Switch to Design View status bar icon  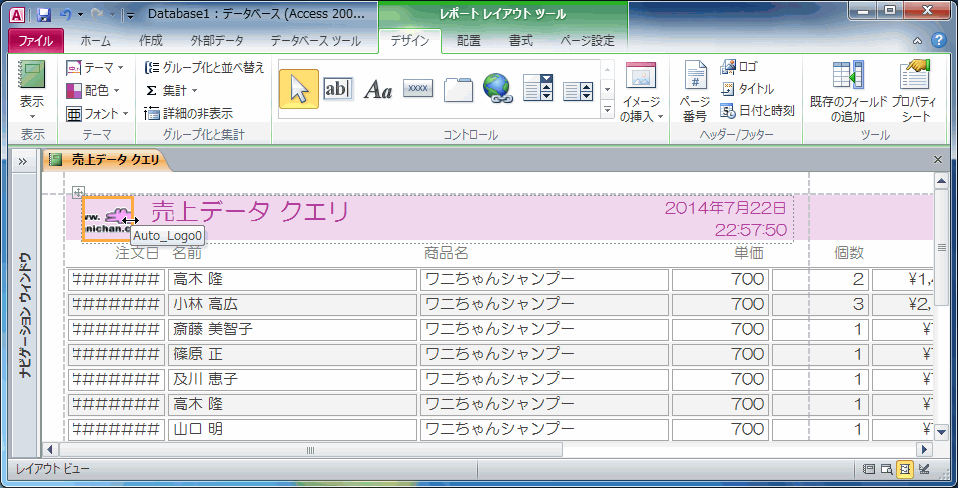924,469
